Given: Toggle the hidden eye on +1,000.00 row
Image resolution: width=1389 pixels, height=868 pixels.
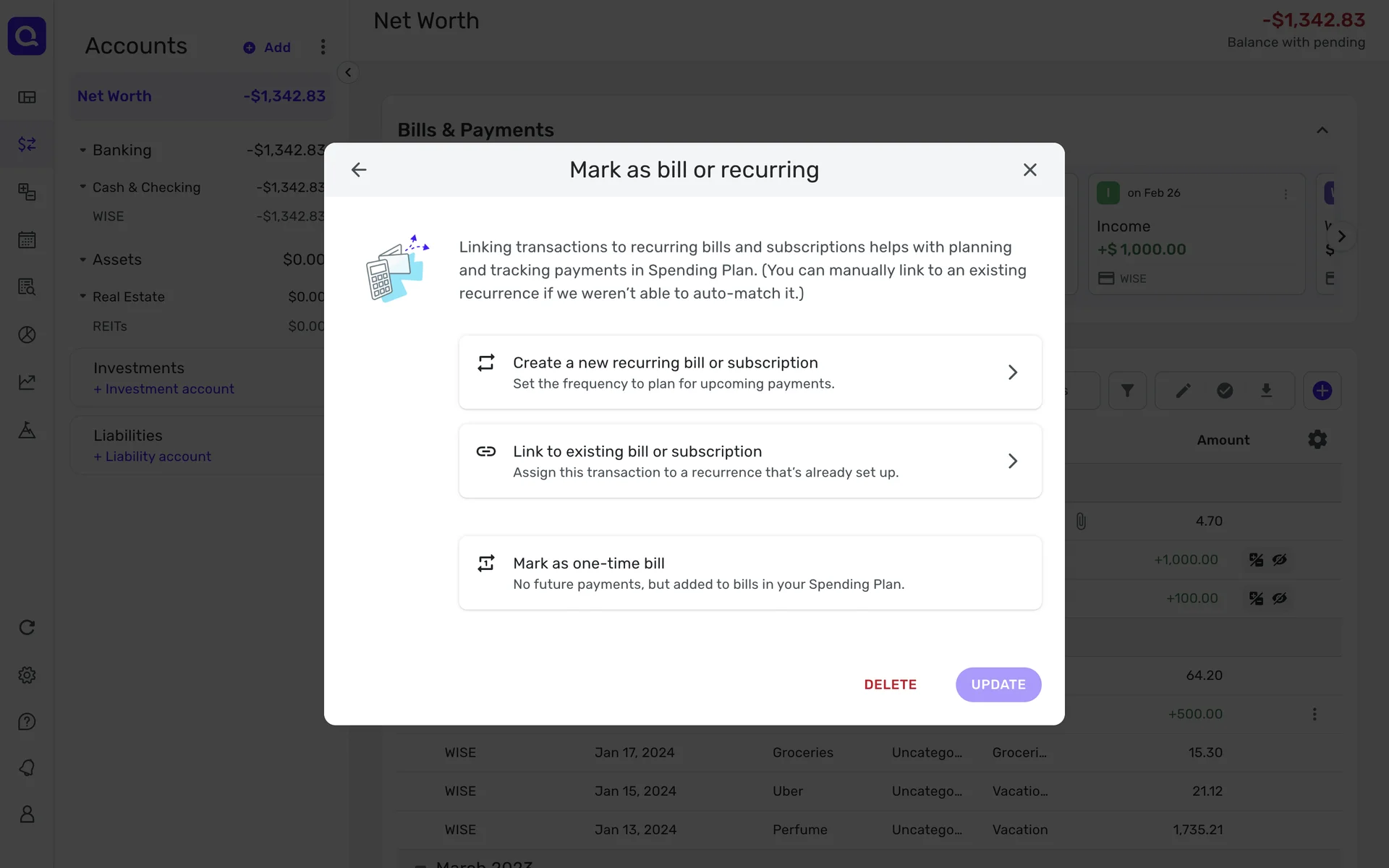Looking at the screenshot, I should (x=1280, y=560).
